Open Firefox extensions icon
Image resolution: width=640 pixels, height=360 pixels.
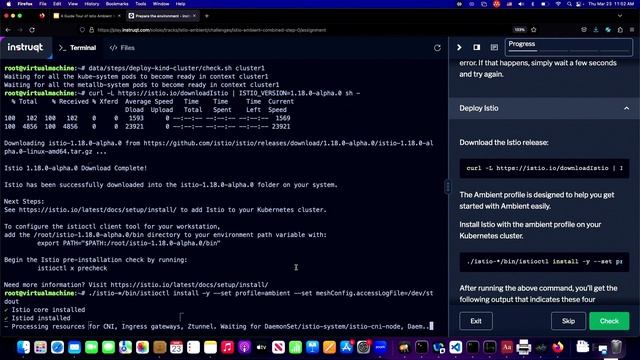(x=620, y=30)
